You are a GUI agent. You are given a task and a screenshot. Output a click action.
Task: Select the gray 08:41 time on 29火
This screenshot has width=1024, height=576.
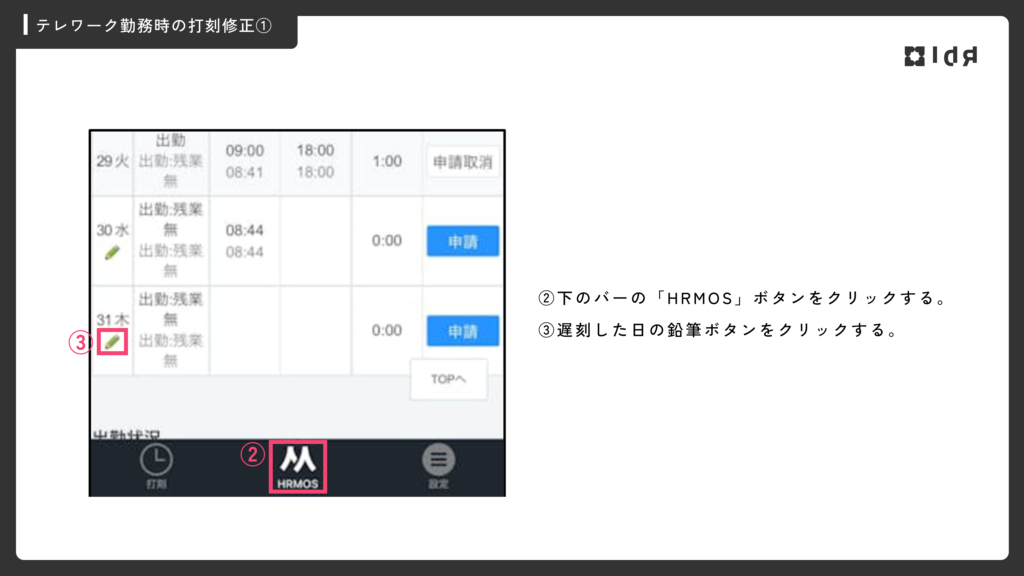[244, 172]
